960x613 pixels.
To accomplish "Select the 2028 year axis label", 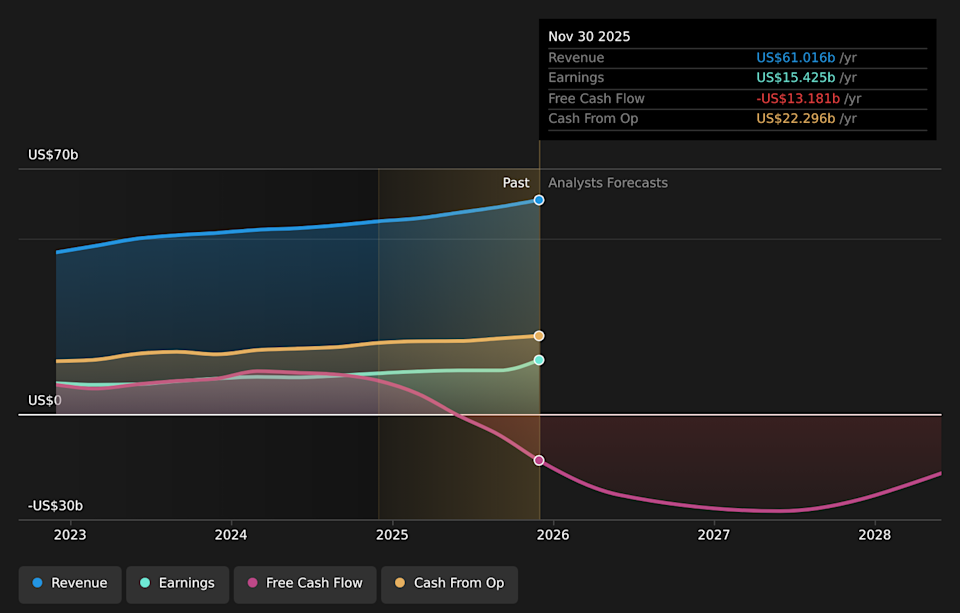I will pyautogui.click(x=875, y=535).
